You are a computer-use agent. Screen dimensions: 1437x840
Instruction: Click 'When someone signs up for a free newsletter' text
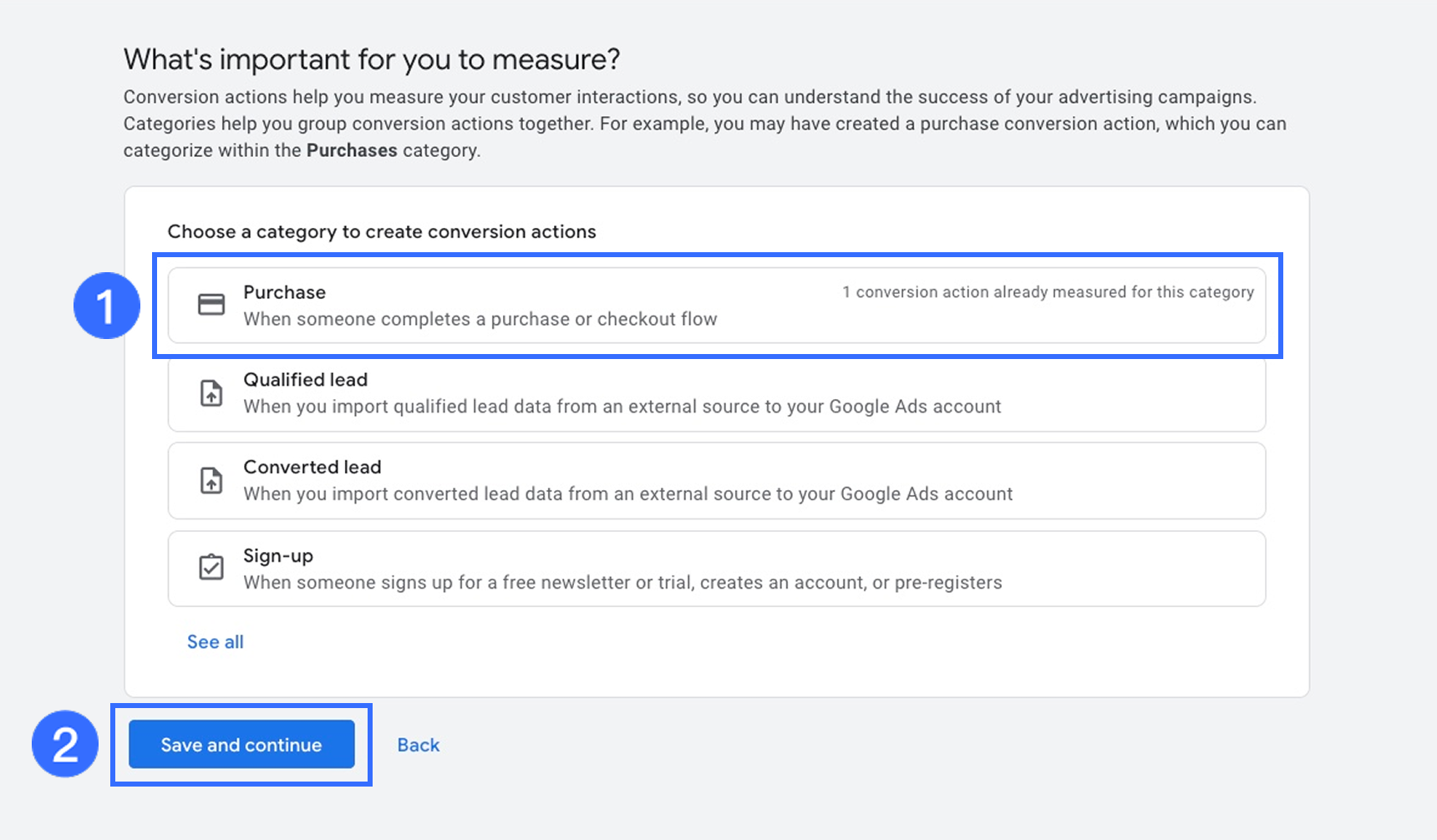point(622,583)
